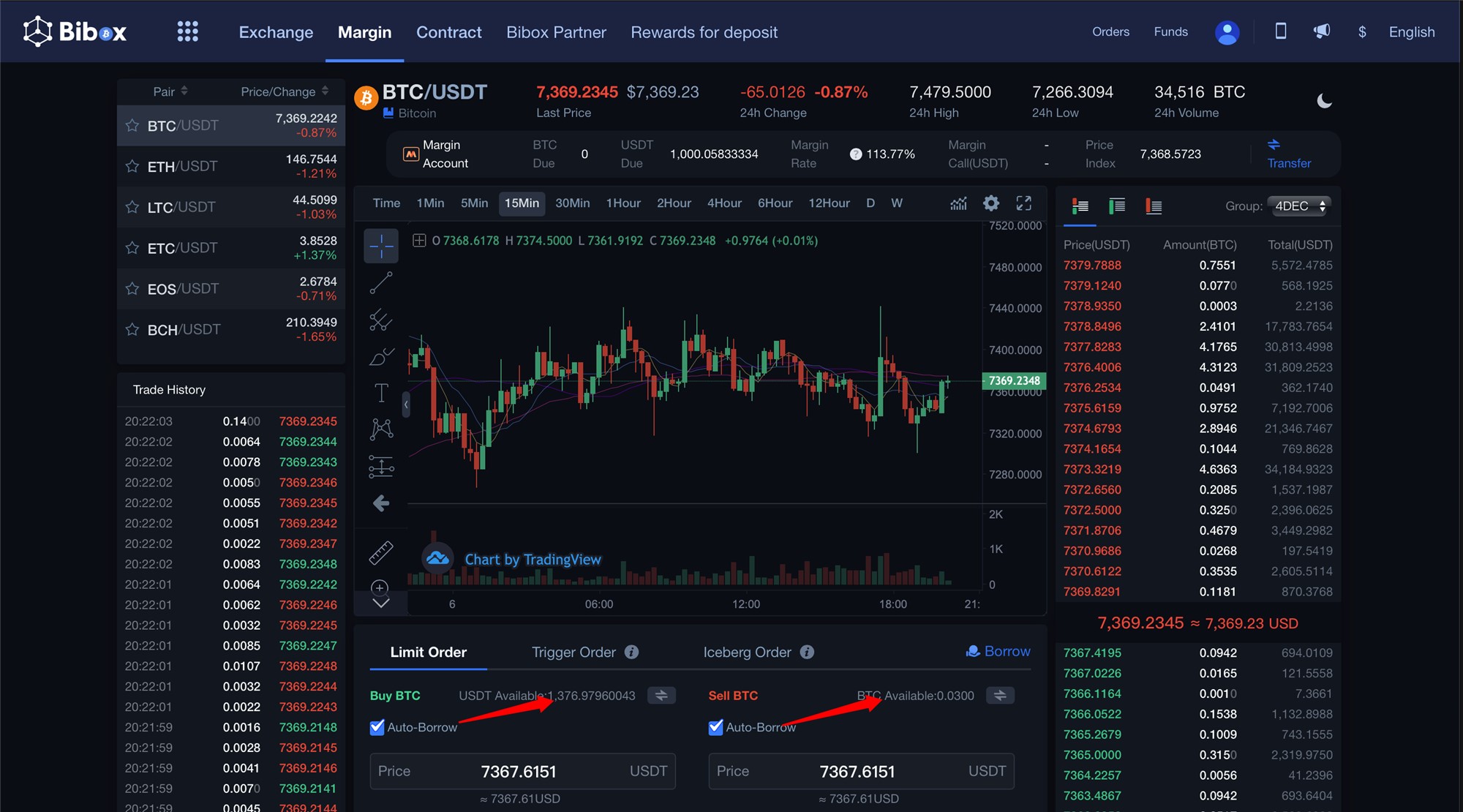
Task: Select the ruler measure tool
Action: click(x=381, y=553)
